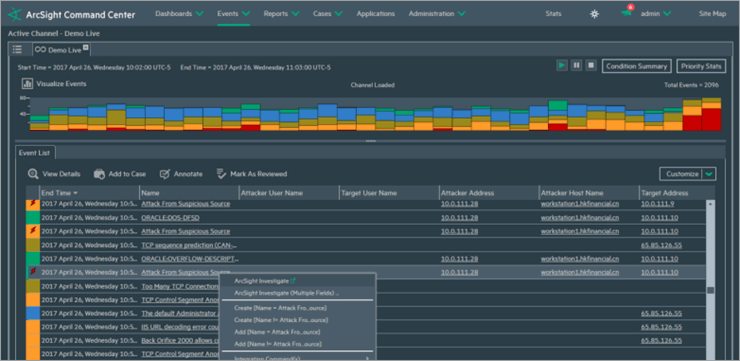Sort by the End Time column arrow
The image size is (740, 361).
76,193
